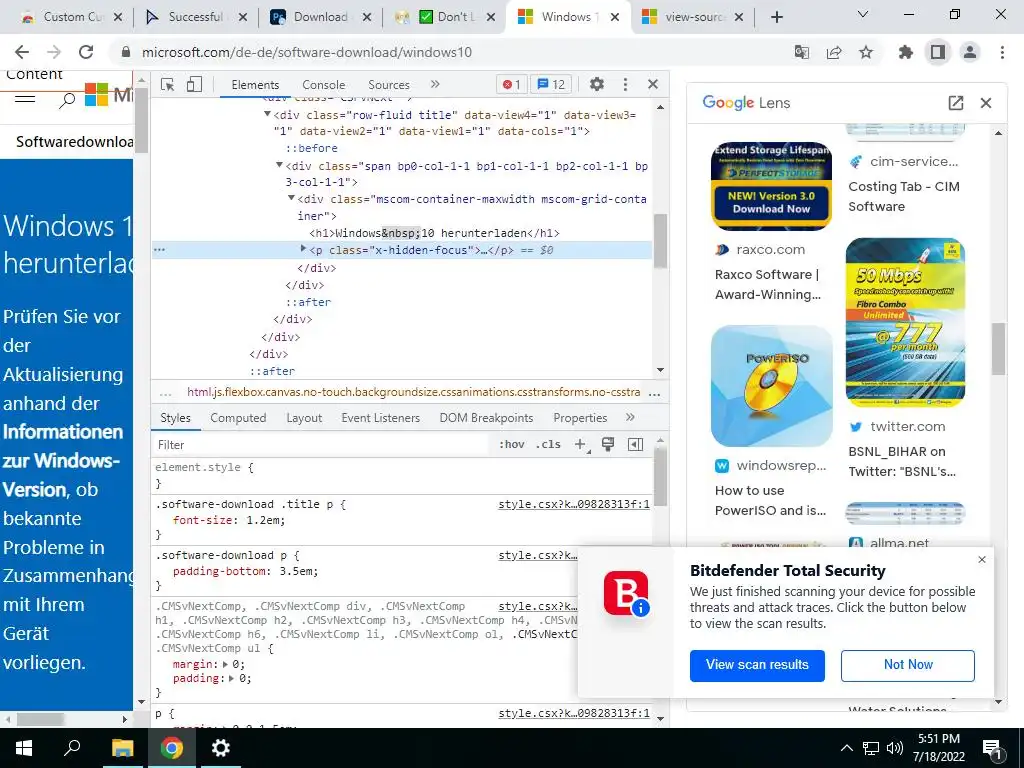The image size is (1024, 768).
Task: Open the Microsoft page hamburger menu
Action: (x=25, y=99)
